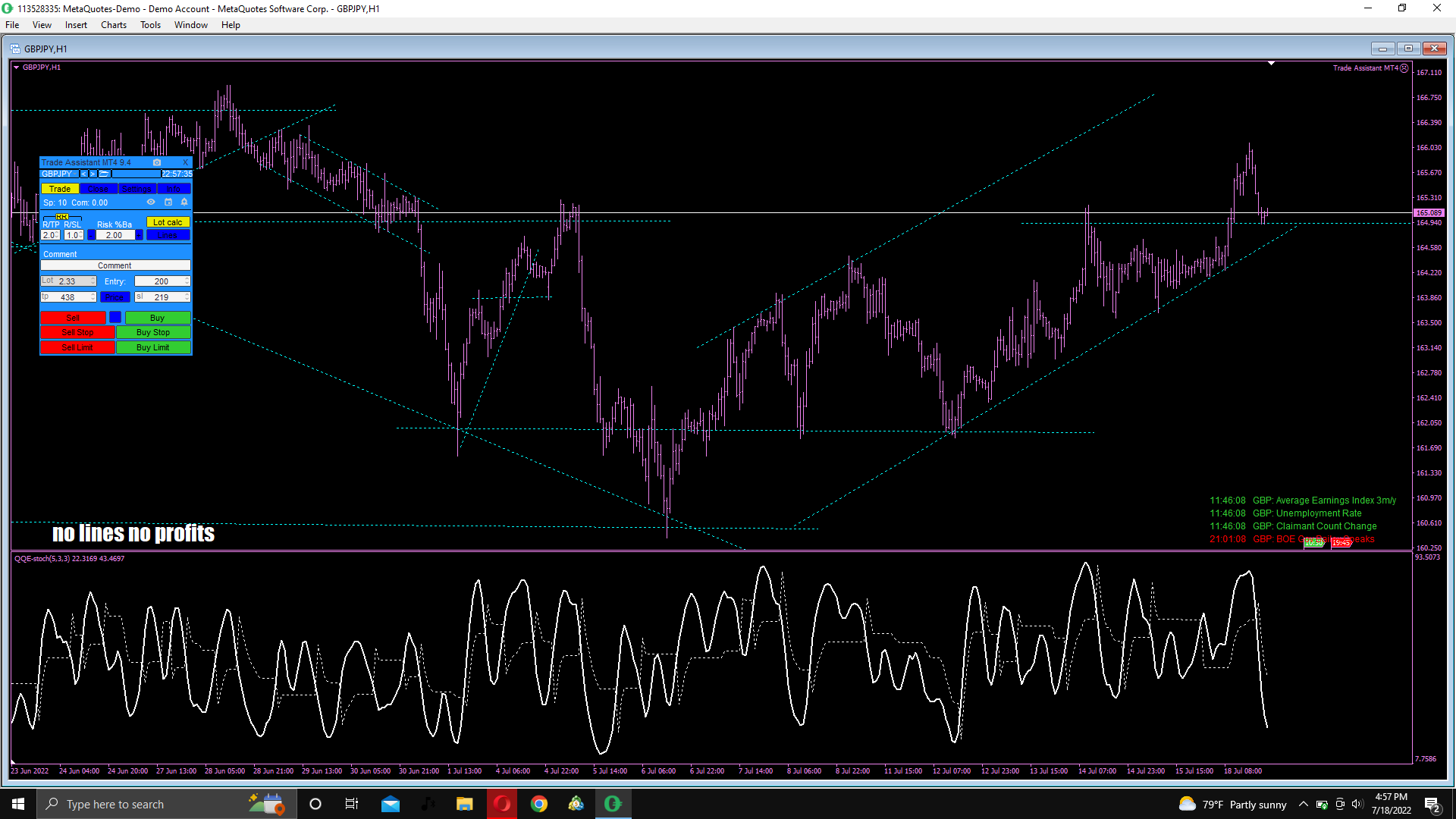Click the calendar icon in Trade Assistant
The image size is (1456, 819).
click(168, 202)
